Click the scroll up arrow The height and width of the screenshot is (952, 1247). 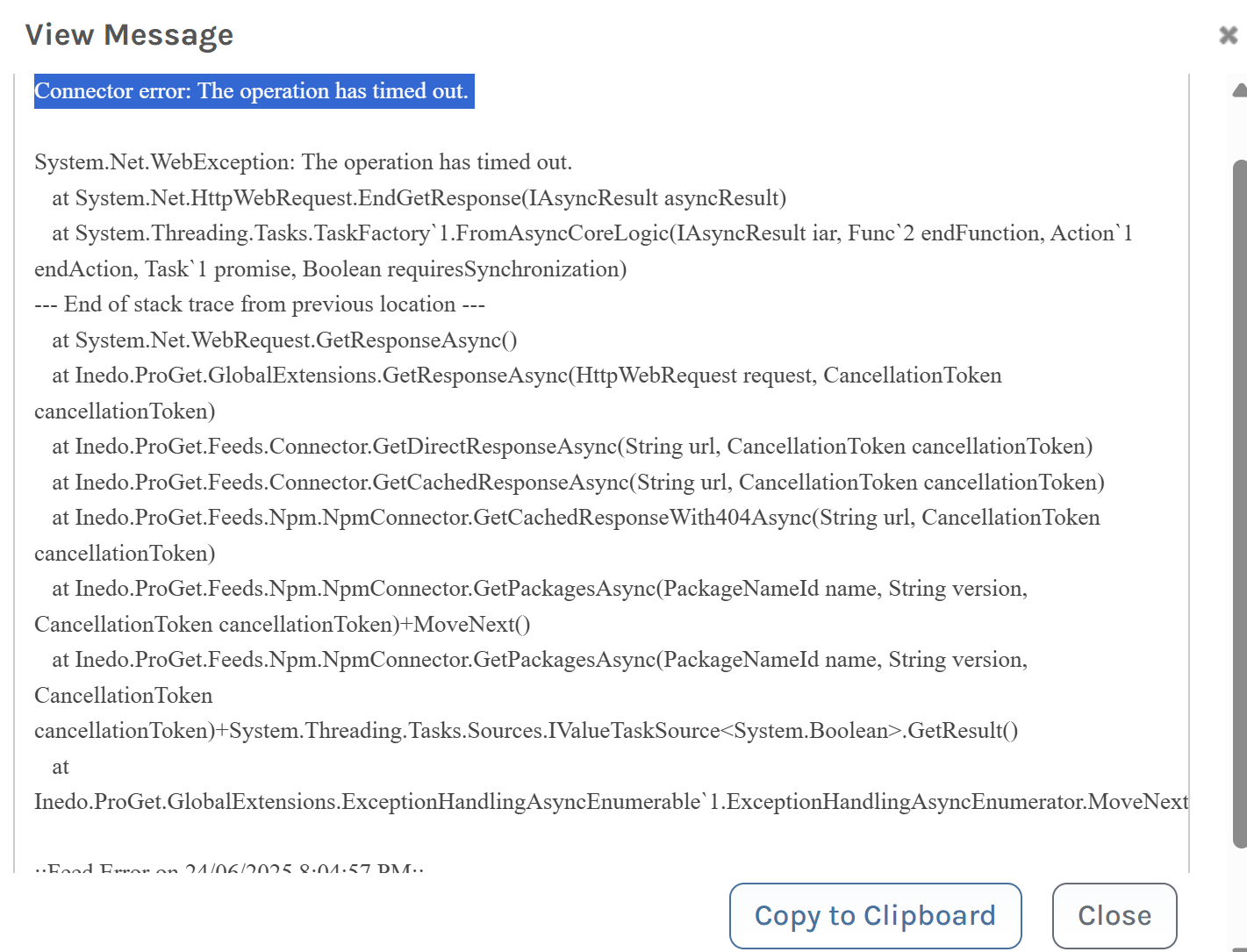pyautogui.click(x=1239, y=90)
